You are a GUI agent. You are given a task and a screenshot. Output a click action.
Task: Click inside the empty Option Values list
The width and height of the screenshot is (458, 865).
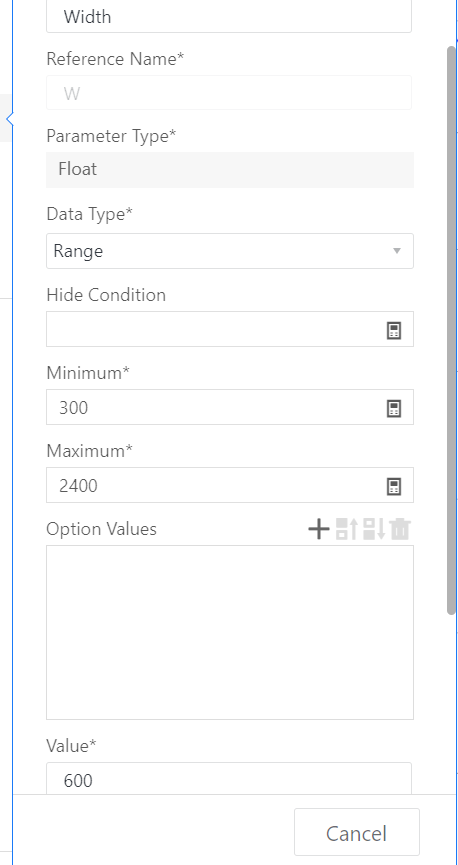point(230,633)
